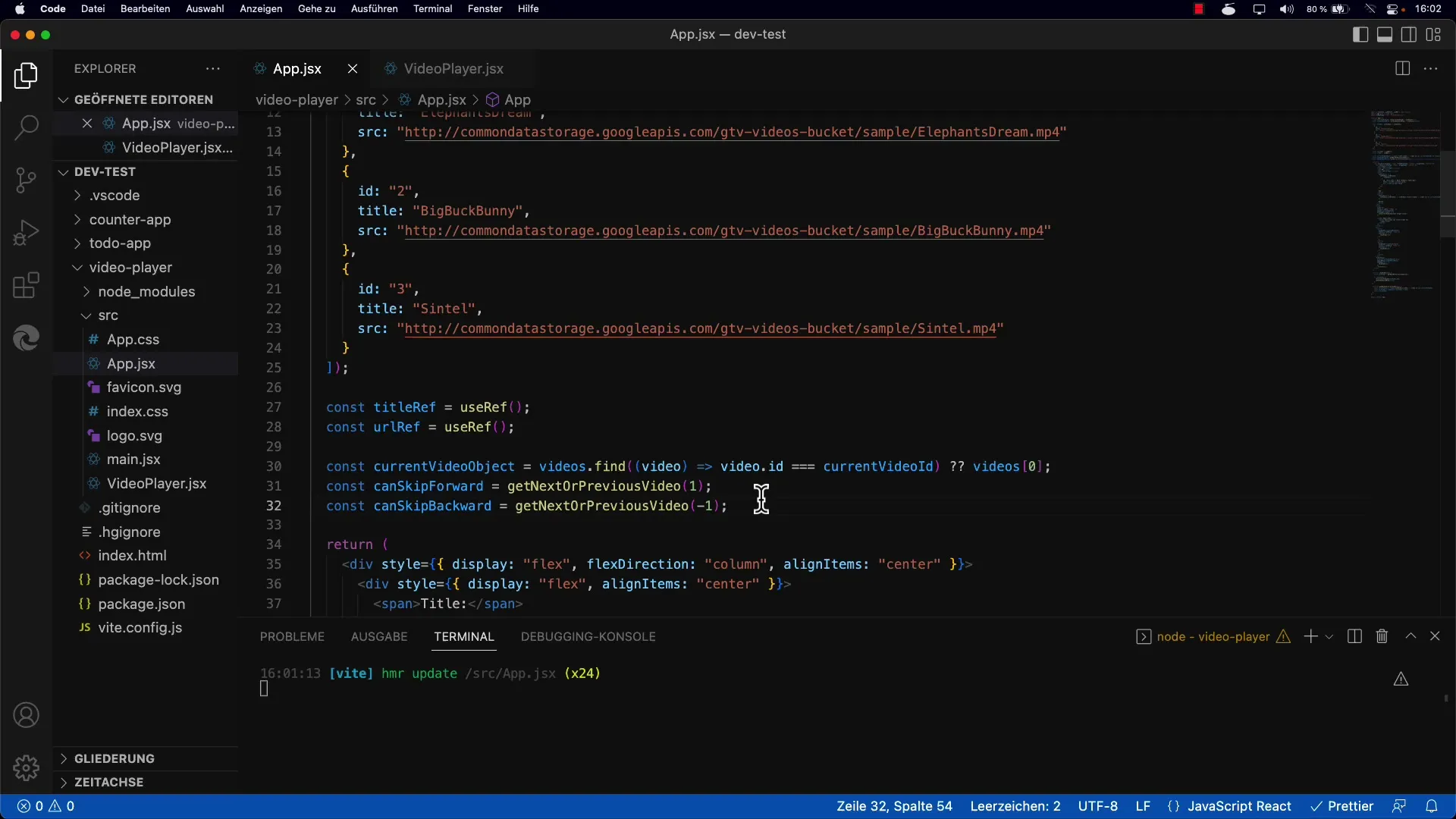Expand the GLIEDERUNG section
This screenshot has height=819, width=1456.
click(114, 758)
